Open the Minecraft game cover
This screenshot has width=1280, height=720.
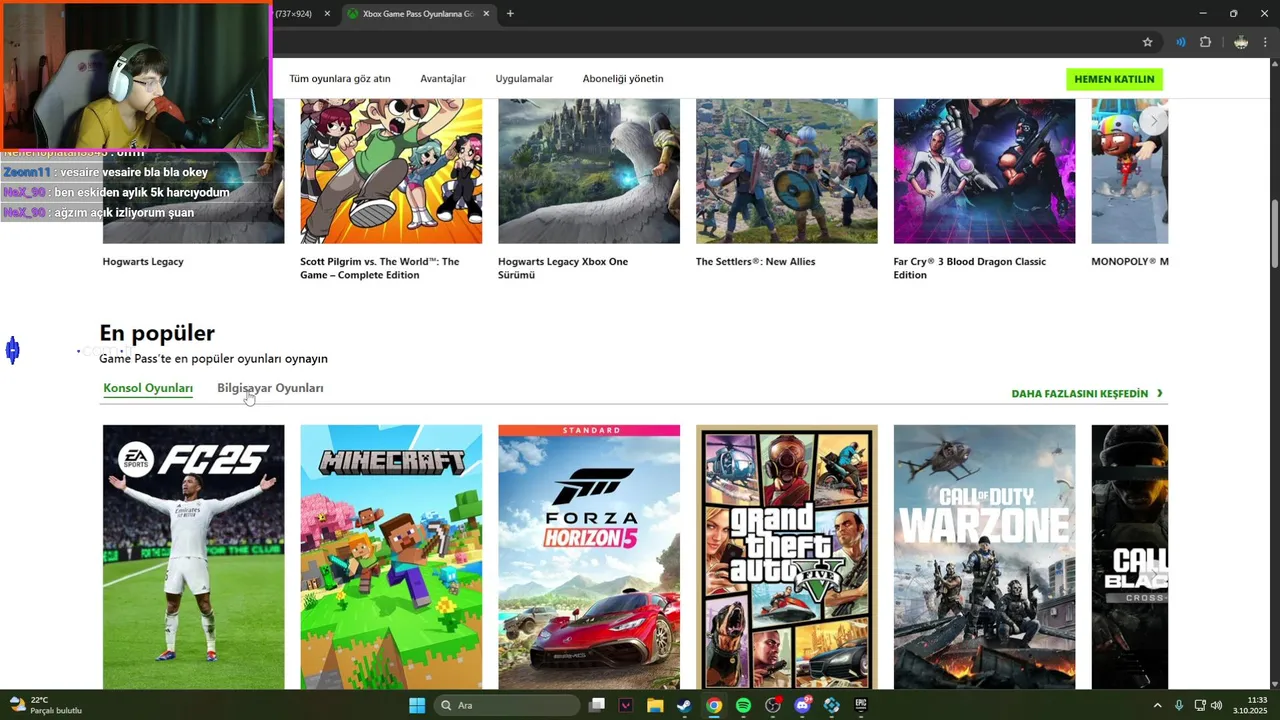391,557
